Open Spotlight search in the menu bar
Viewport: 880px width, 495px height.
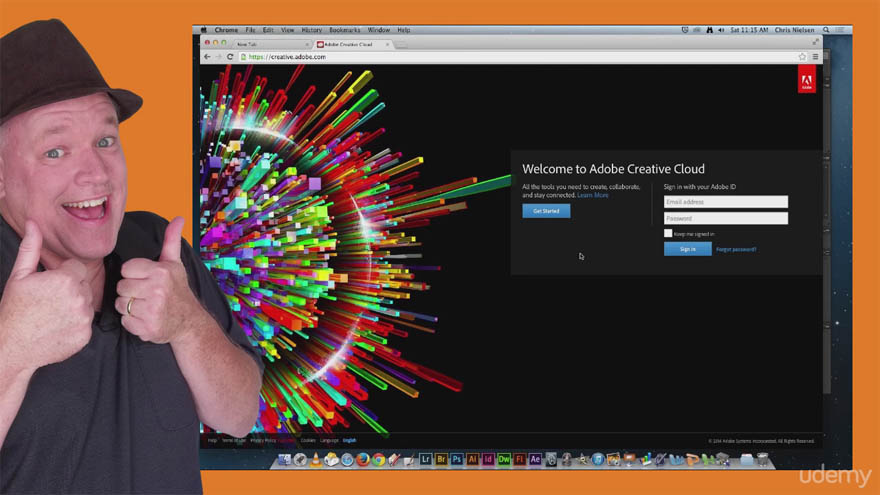[826, 30]
